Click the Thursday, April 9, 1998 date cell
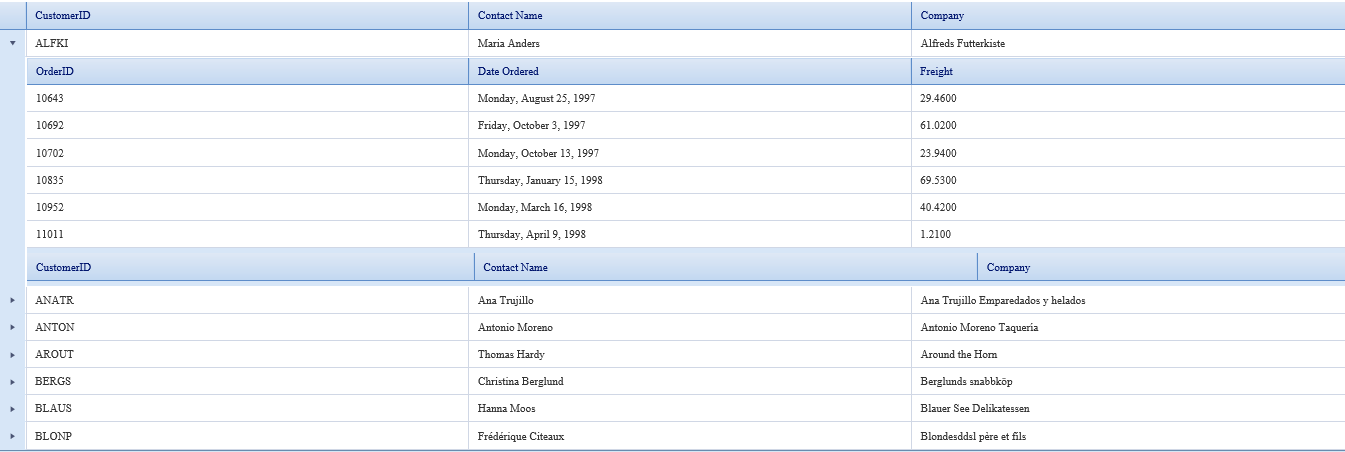The width and height of the screenshot is (1345, 452). click(x=532, y=234)
